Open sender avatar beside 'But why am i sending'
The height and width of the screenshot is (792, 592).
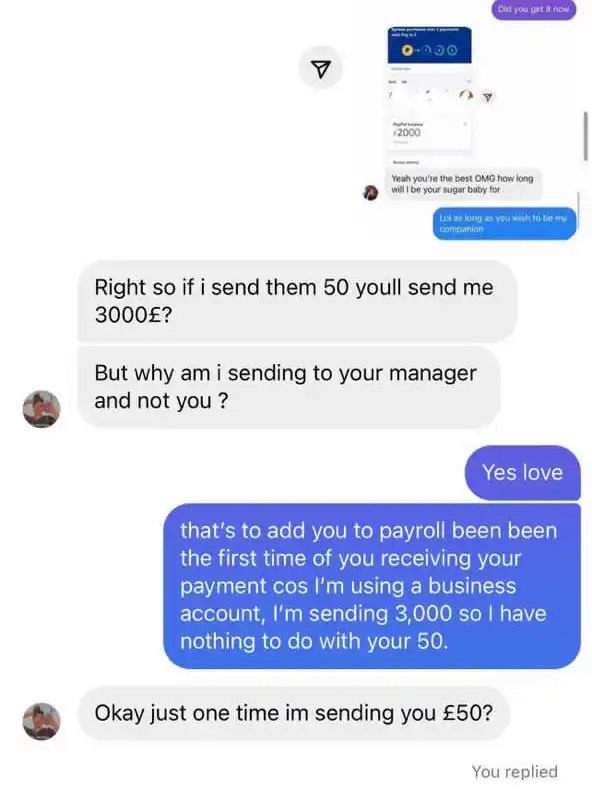click(x=42, y=409)
